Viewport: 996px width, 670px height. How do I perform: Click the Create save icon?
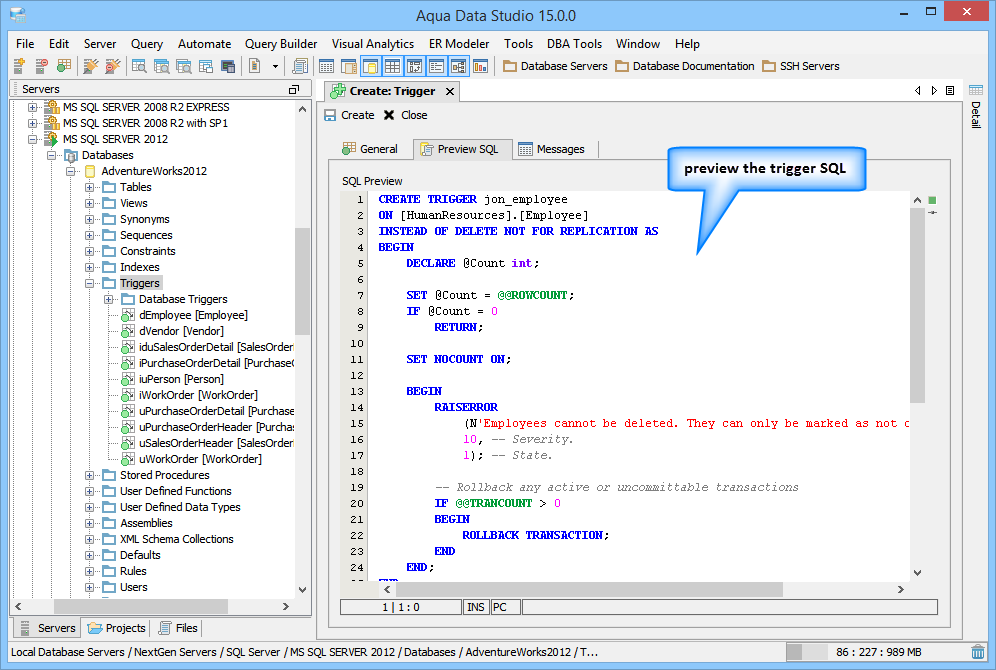tap(330, 115)
